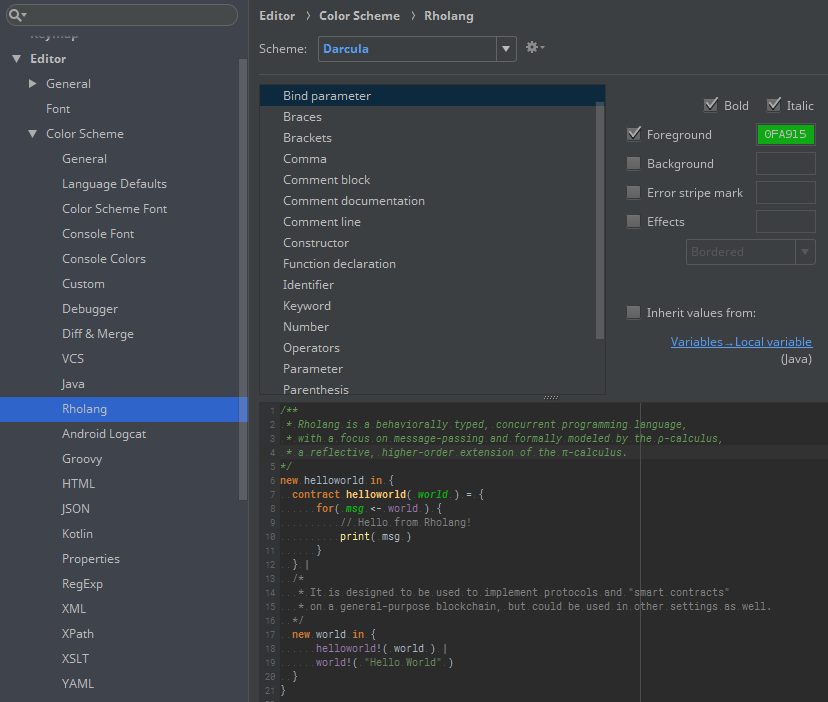
Task: Open Diff & Merge color settings
Action: 98,334
